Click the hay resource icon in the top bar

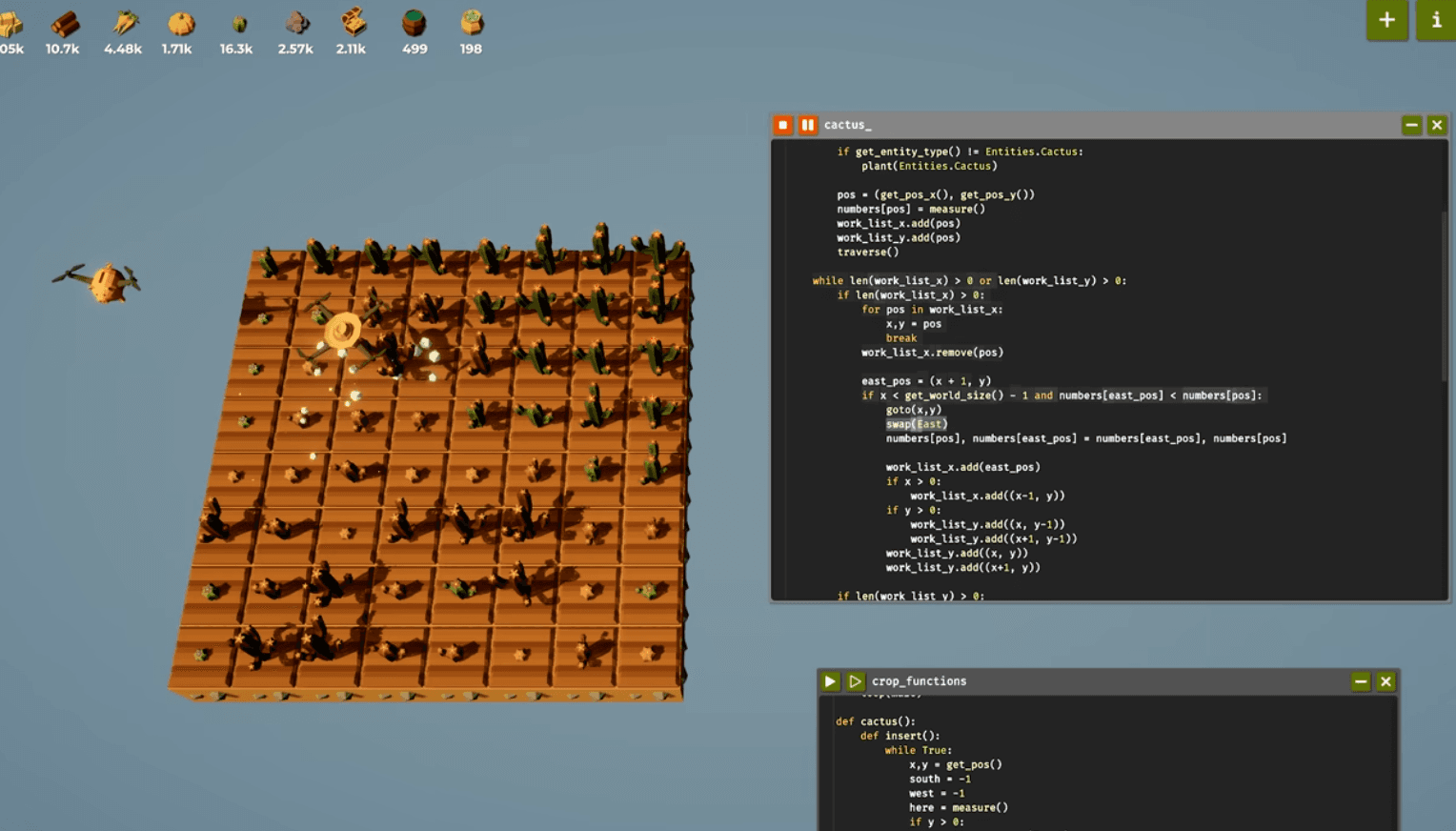click(x=11, y=24)
